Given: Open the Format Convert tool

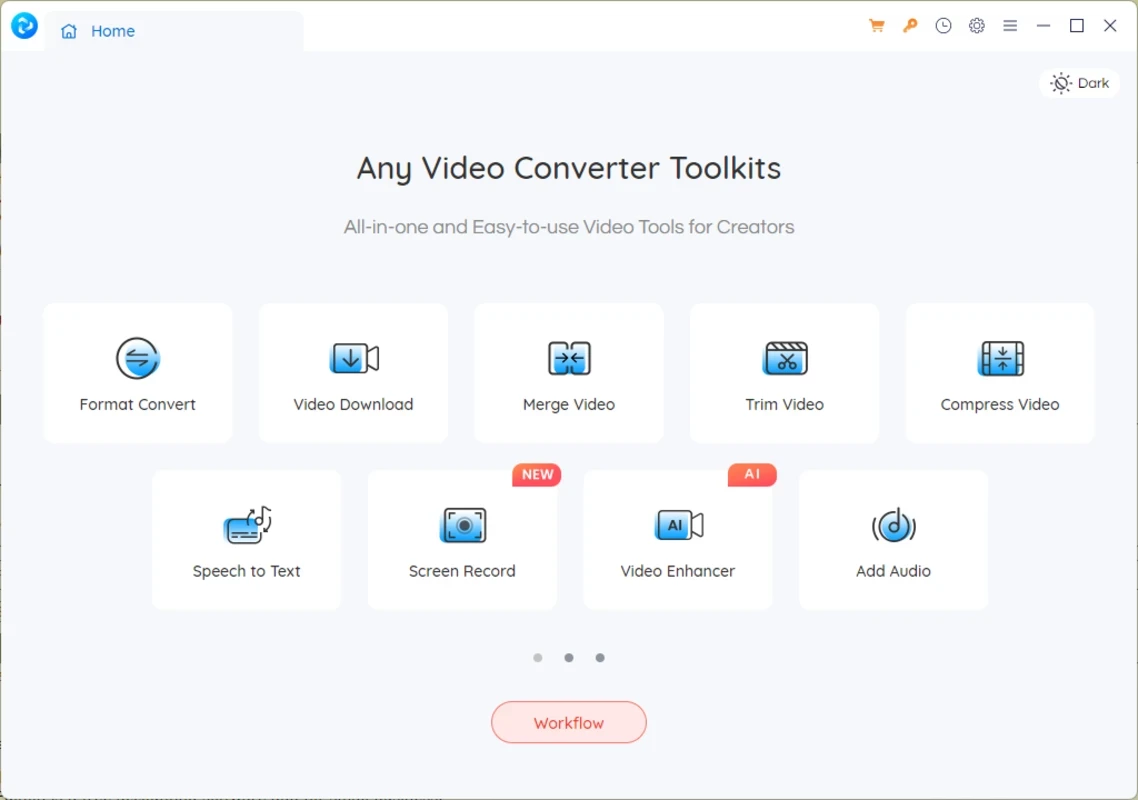Looking at the screenshot, I should click(138, 373).
